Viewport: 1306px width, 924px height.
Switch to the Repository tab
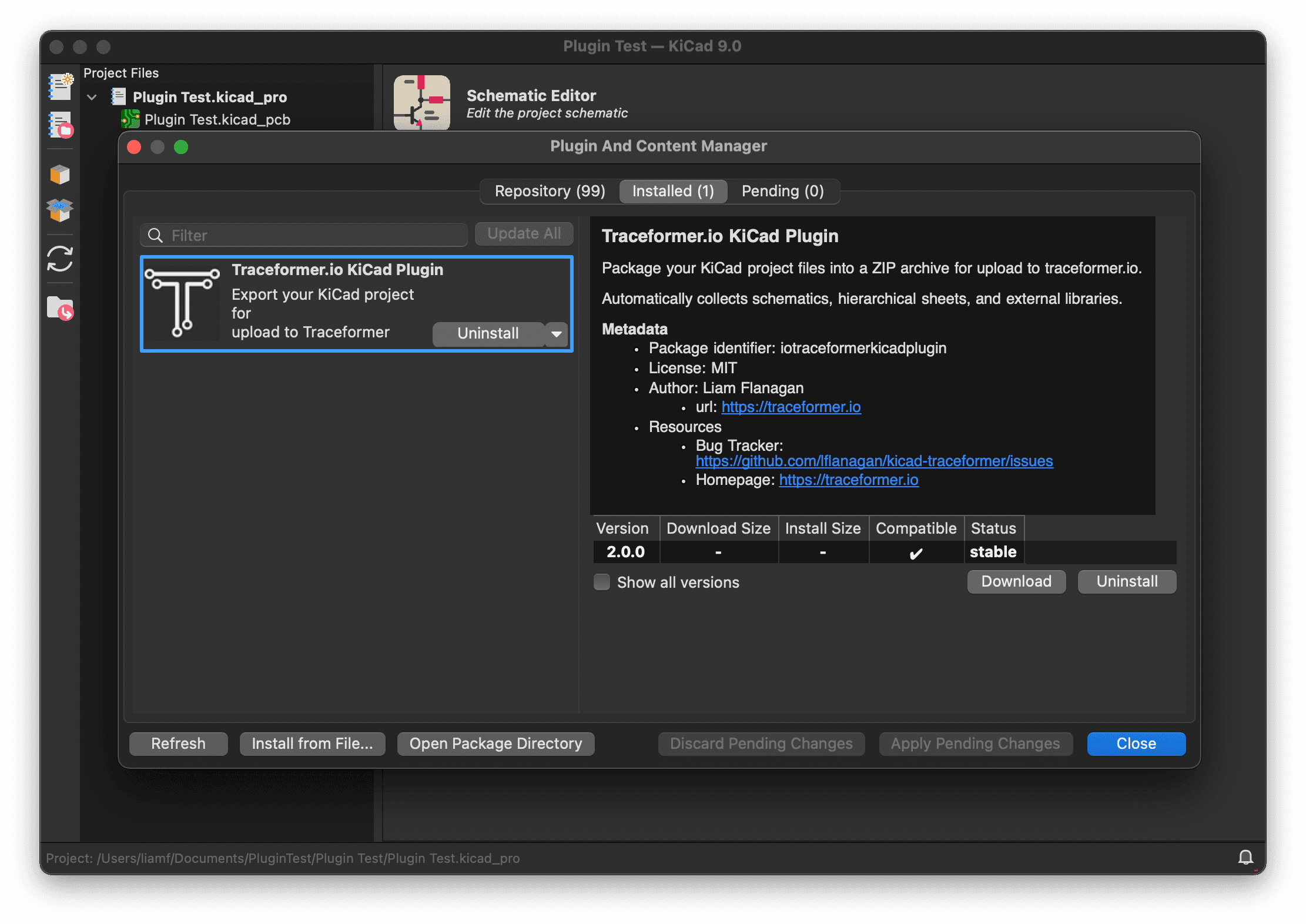tap(549, 190)
